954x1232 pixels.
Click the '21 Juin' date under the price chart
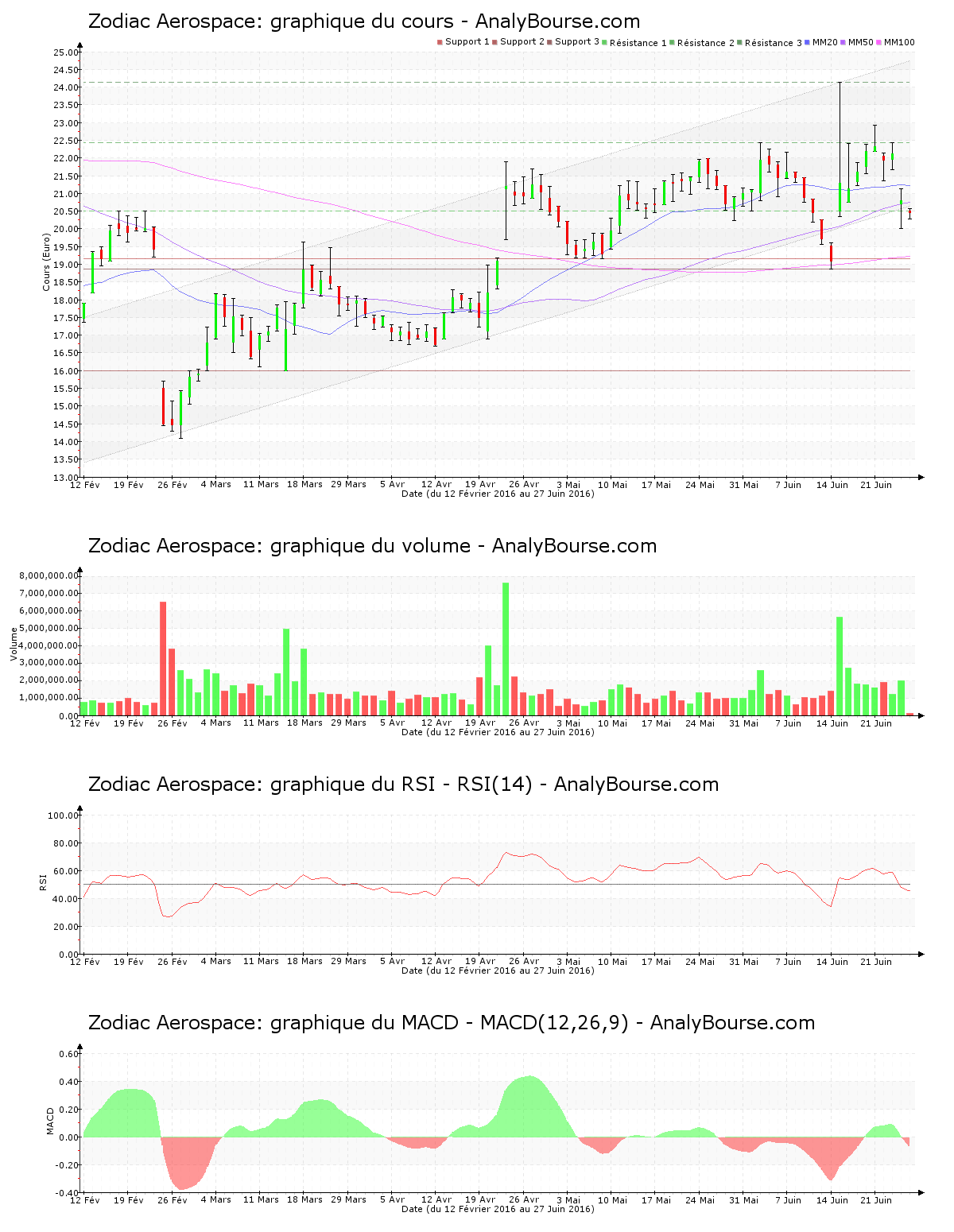[x=876, y=484]
